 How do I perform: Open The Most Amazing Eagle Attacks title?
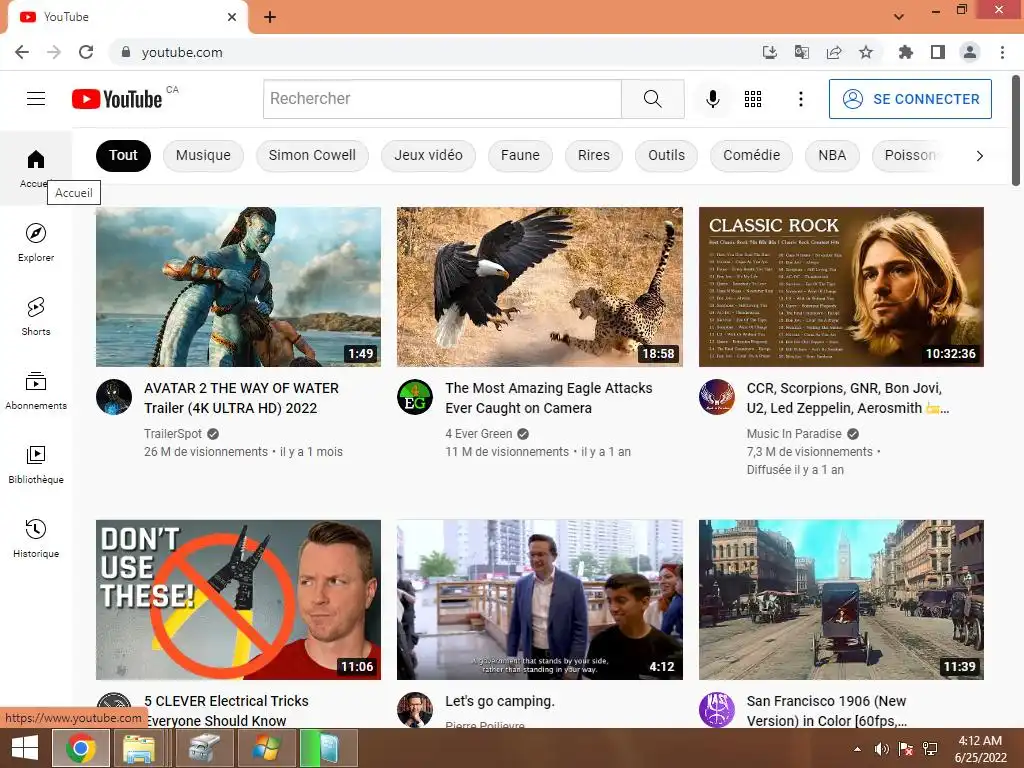[549, 398]
